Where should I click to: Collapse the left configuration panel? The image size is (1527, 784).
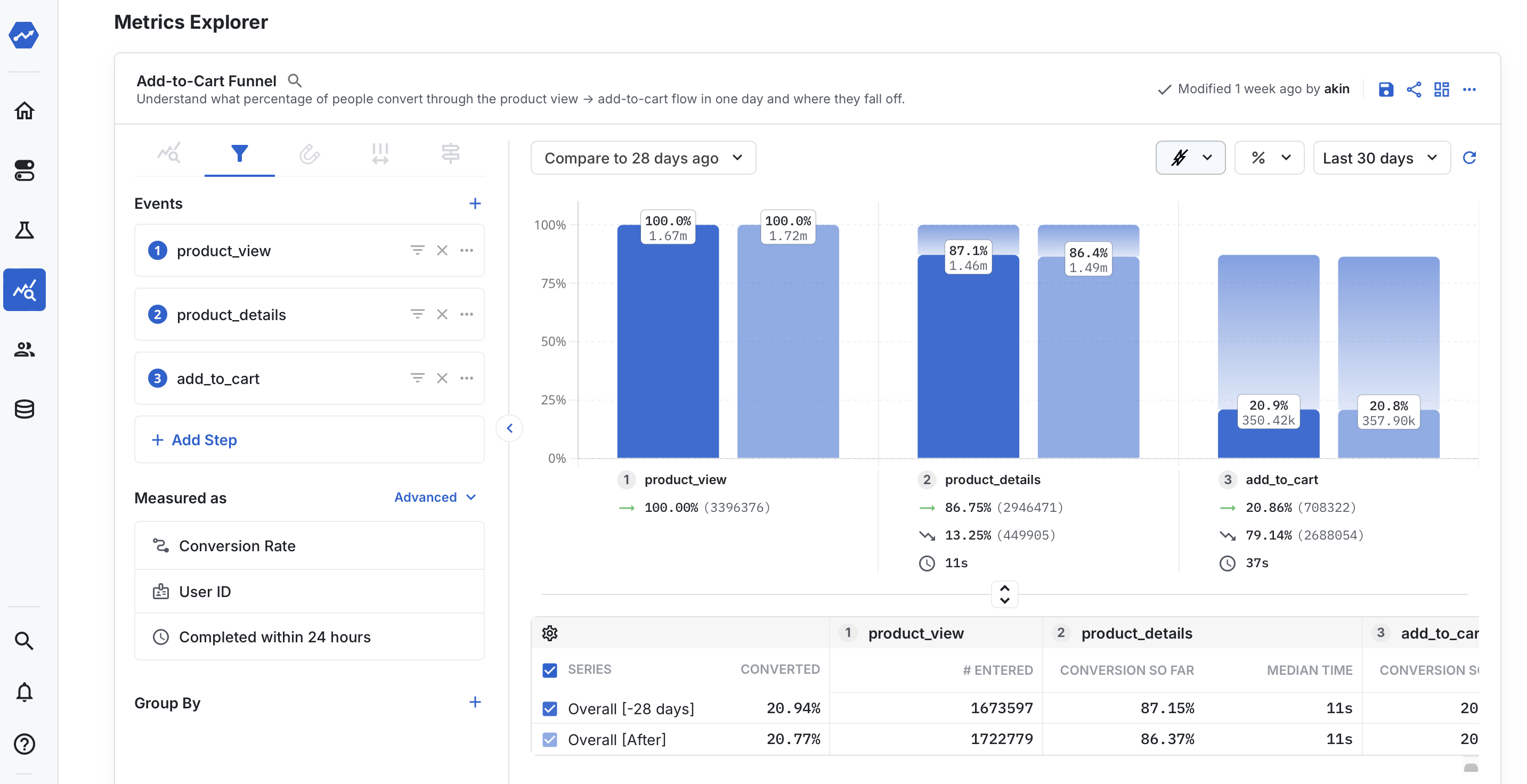tap(509, 428)
